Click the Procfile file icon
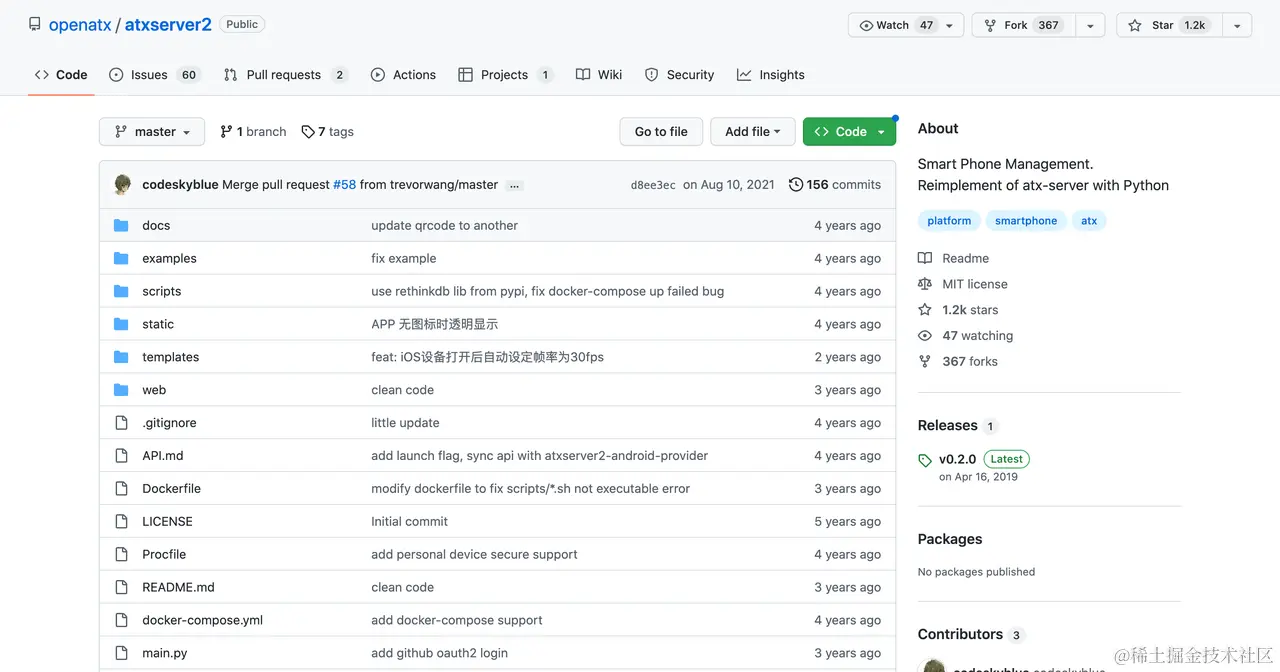This screenshot has width=1280, height=672. coord(121,554)
